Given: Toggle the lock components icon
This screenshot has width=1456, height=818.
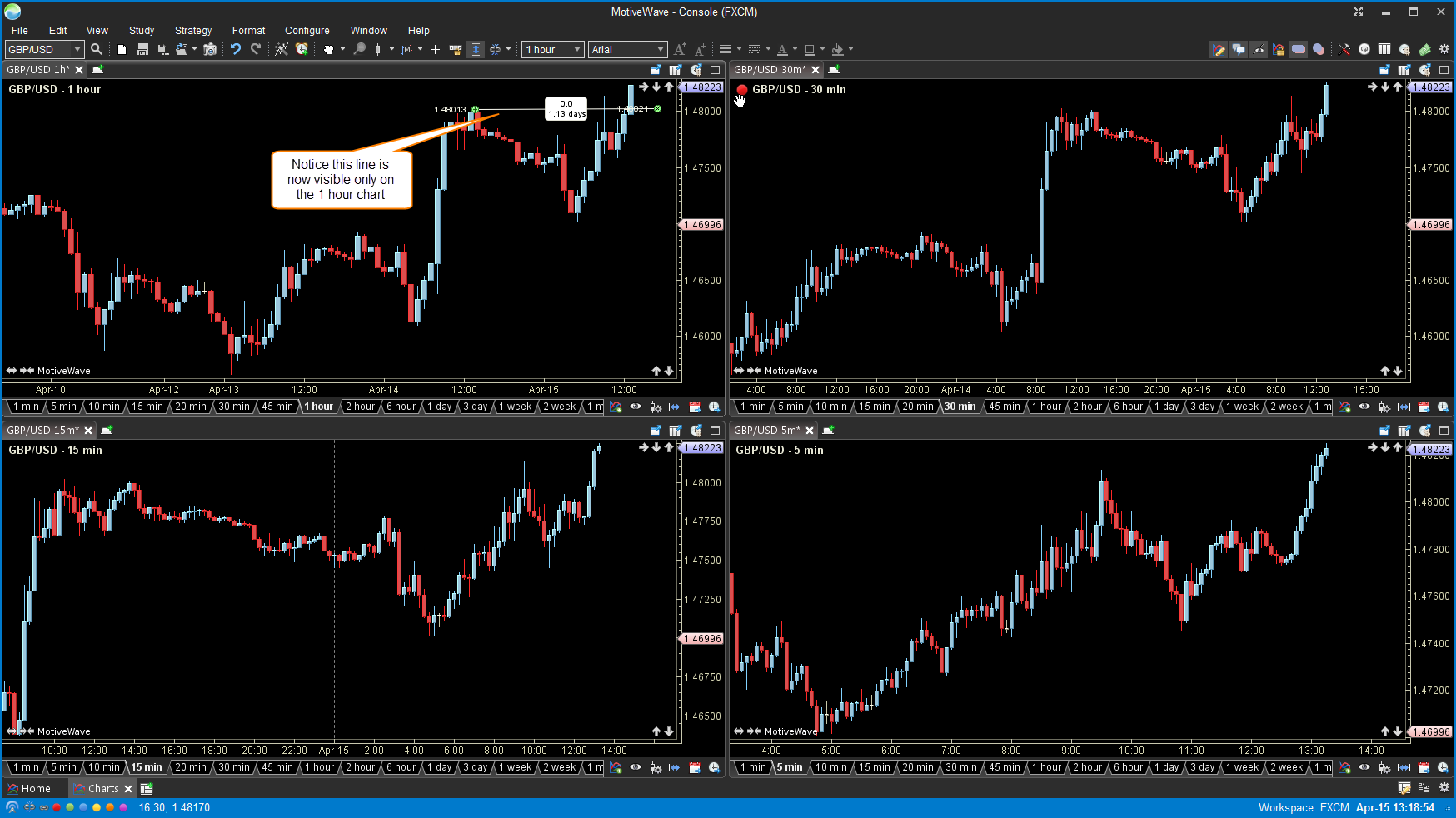Looking at the screenshot, I should click(x=1279, y=49).
